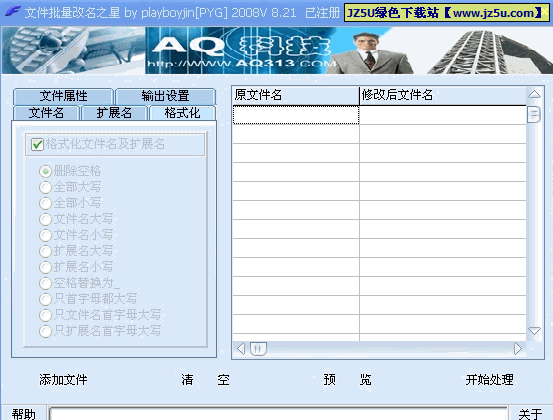Click the horizontal scrollbar right arrow
This screenshot has width=553, height=420.
517,349
